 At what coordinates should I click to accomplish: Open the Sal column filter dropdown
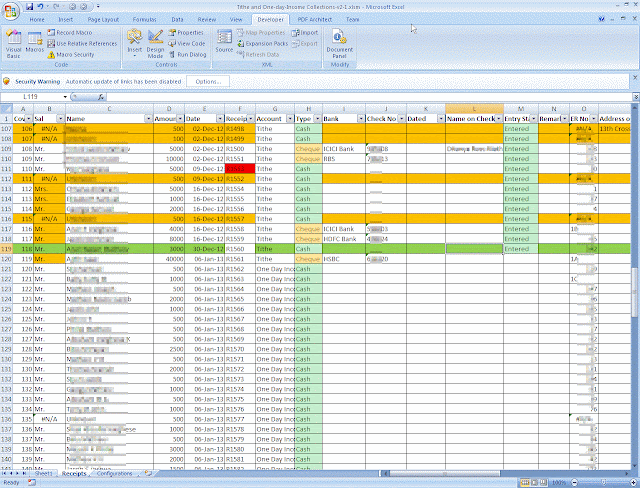click(x=60, y=119)
